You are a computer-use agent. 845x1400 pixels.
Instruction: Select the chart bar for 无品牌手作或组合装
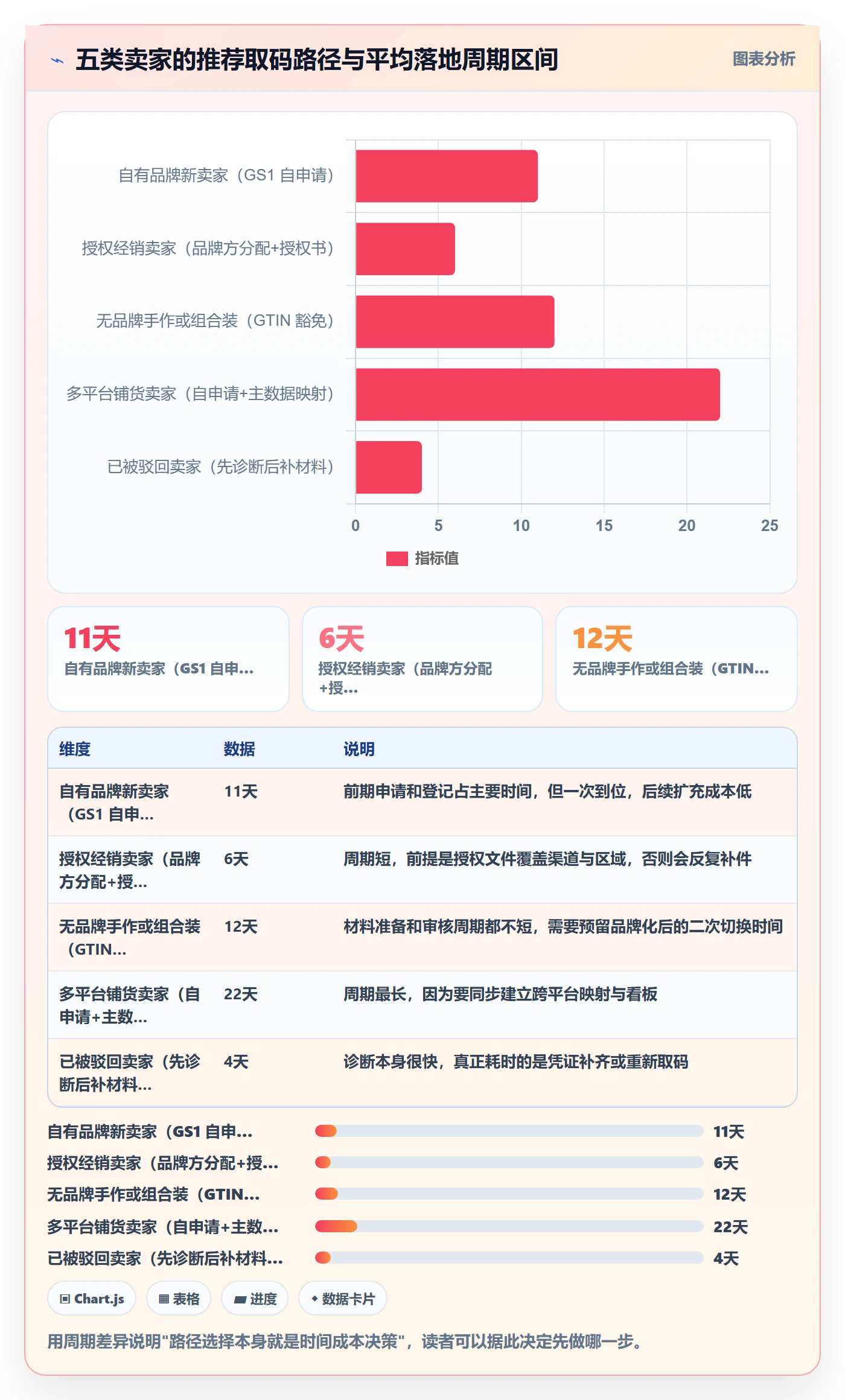(x=455, y=322)
